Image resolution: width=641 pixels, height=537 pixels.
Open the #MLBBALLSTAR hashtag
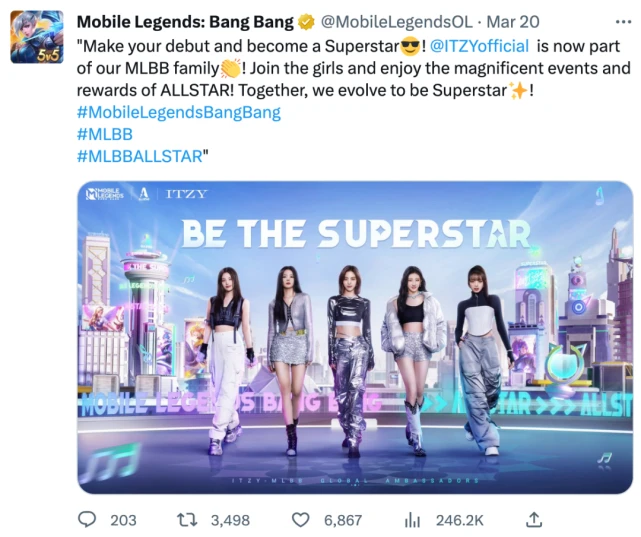tap(139, 156)
